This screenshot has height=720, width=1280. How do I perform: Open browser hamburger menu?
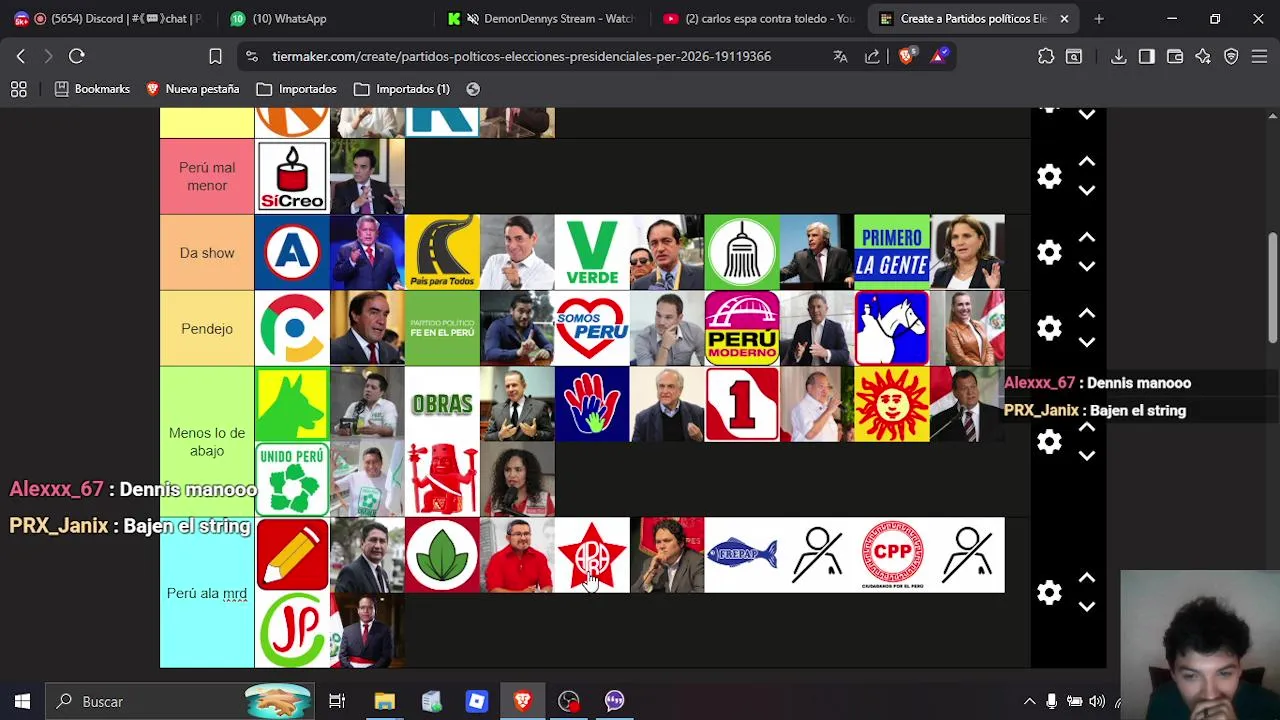pos(1259,56)
